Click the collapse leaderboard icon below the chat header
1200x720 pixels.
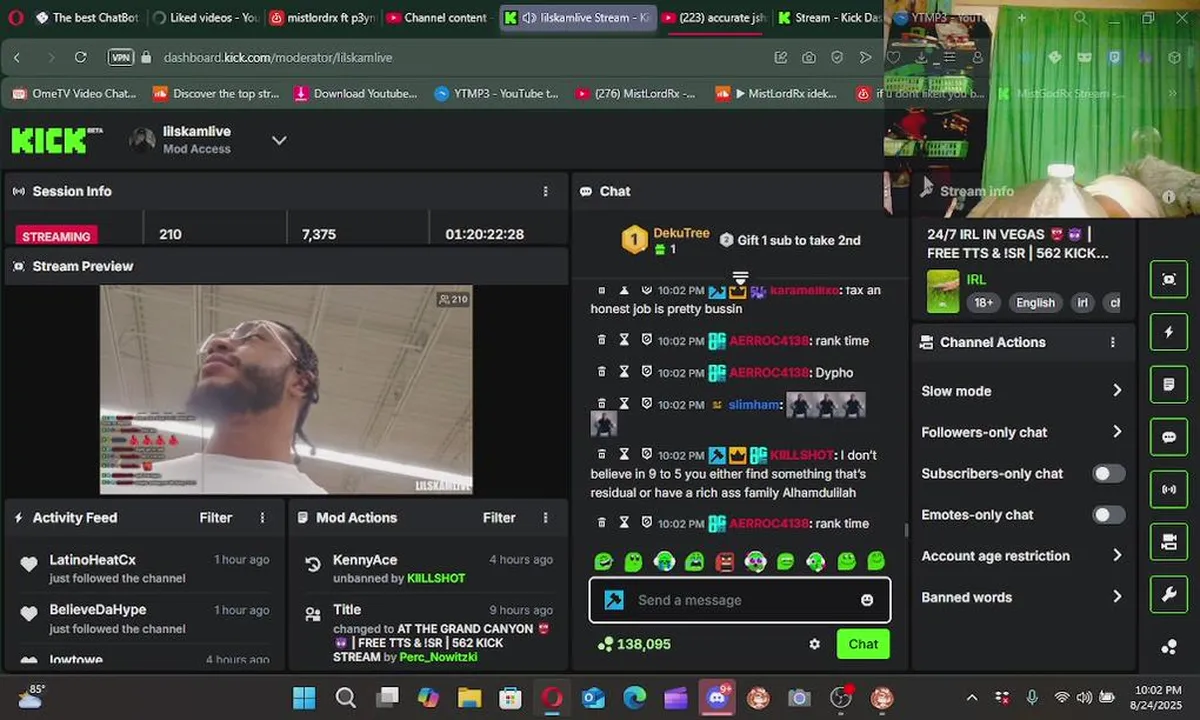740,276
